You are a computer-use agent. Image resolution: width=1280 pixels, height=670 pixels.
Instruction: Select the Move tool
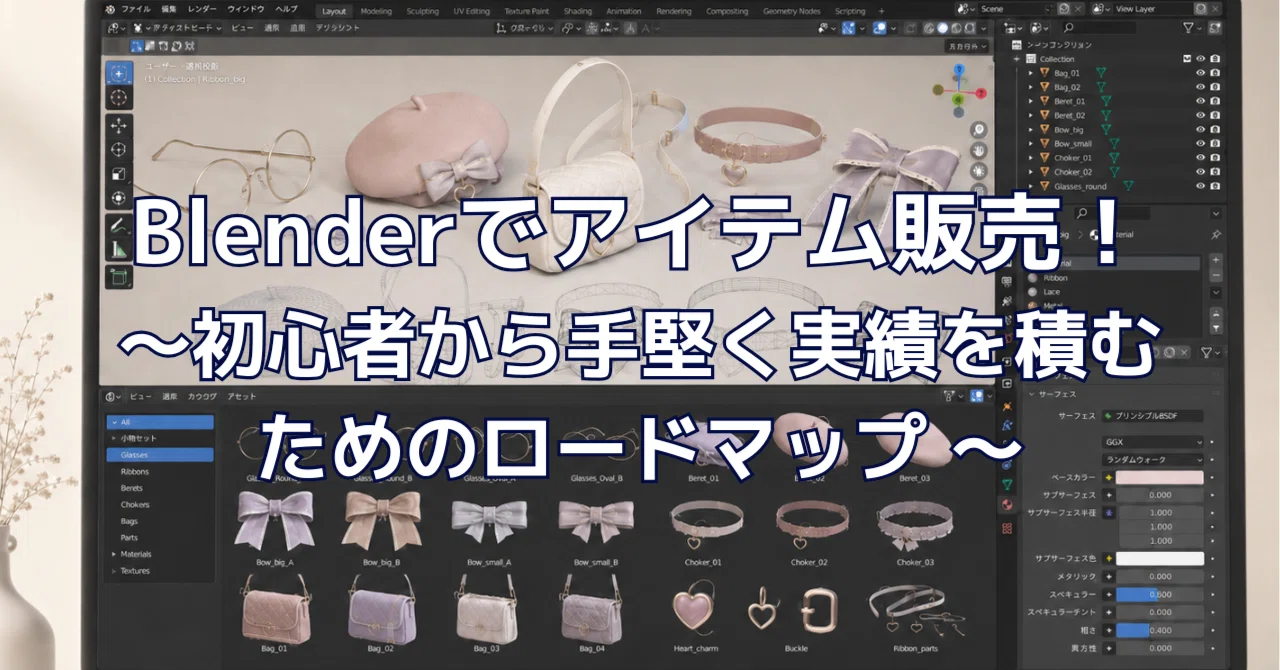[119, 126]
